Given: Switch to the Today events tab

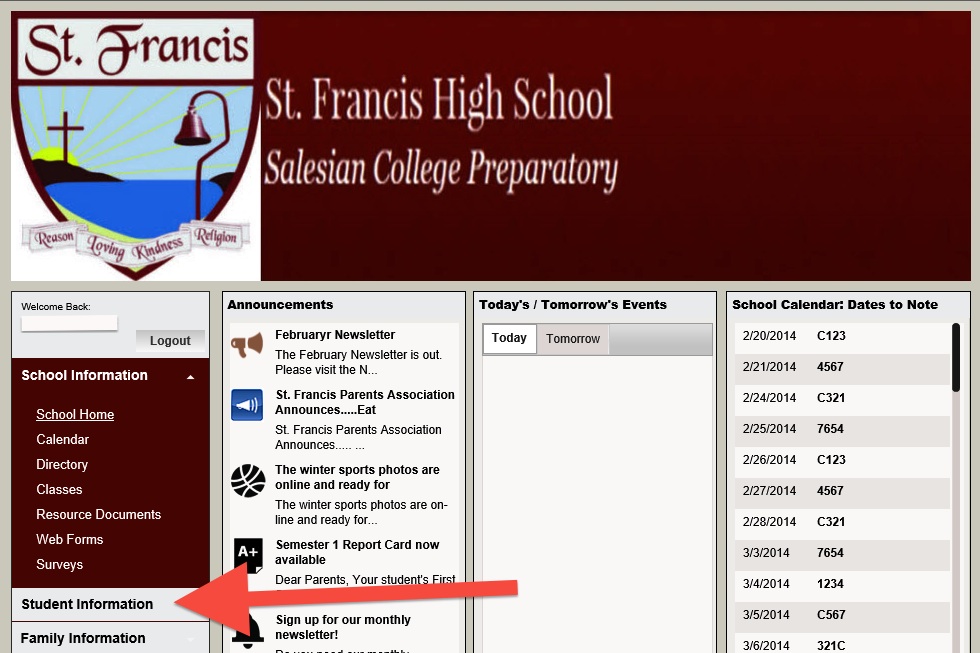Looking at the screenshot, I should [x=509, y=338].
